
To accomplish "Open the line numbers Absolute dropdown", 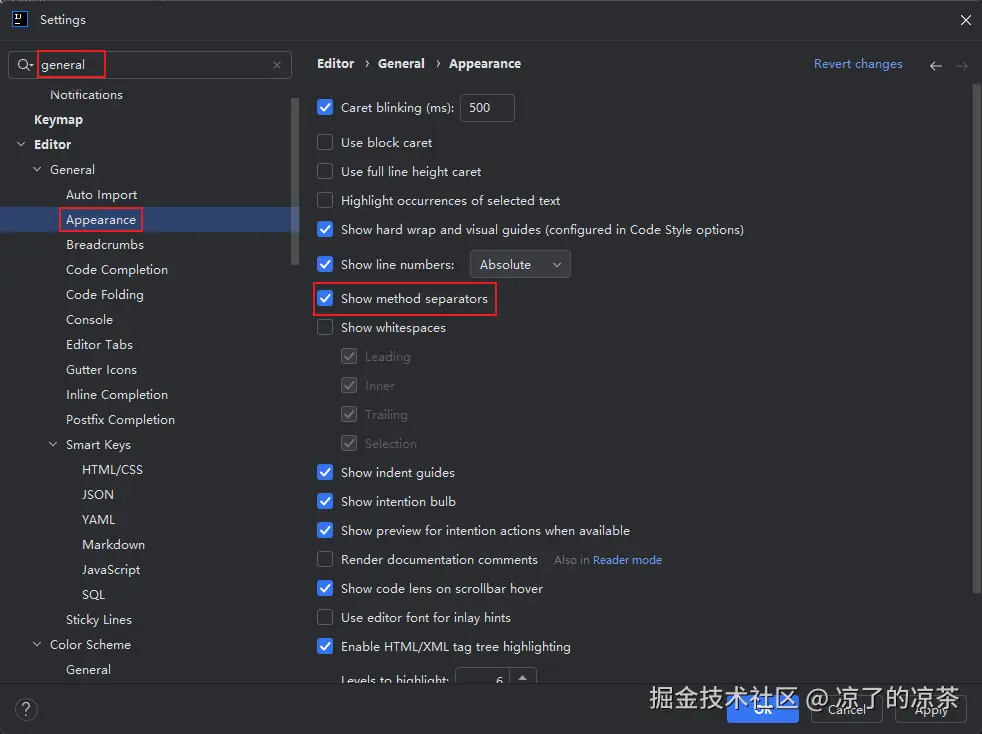I will (519, 265).
